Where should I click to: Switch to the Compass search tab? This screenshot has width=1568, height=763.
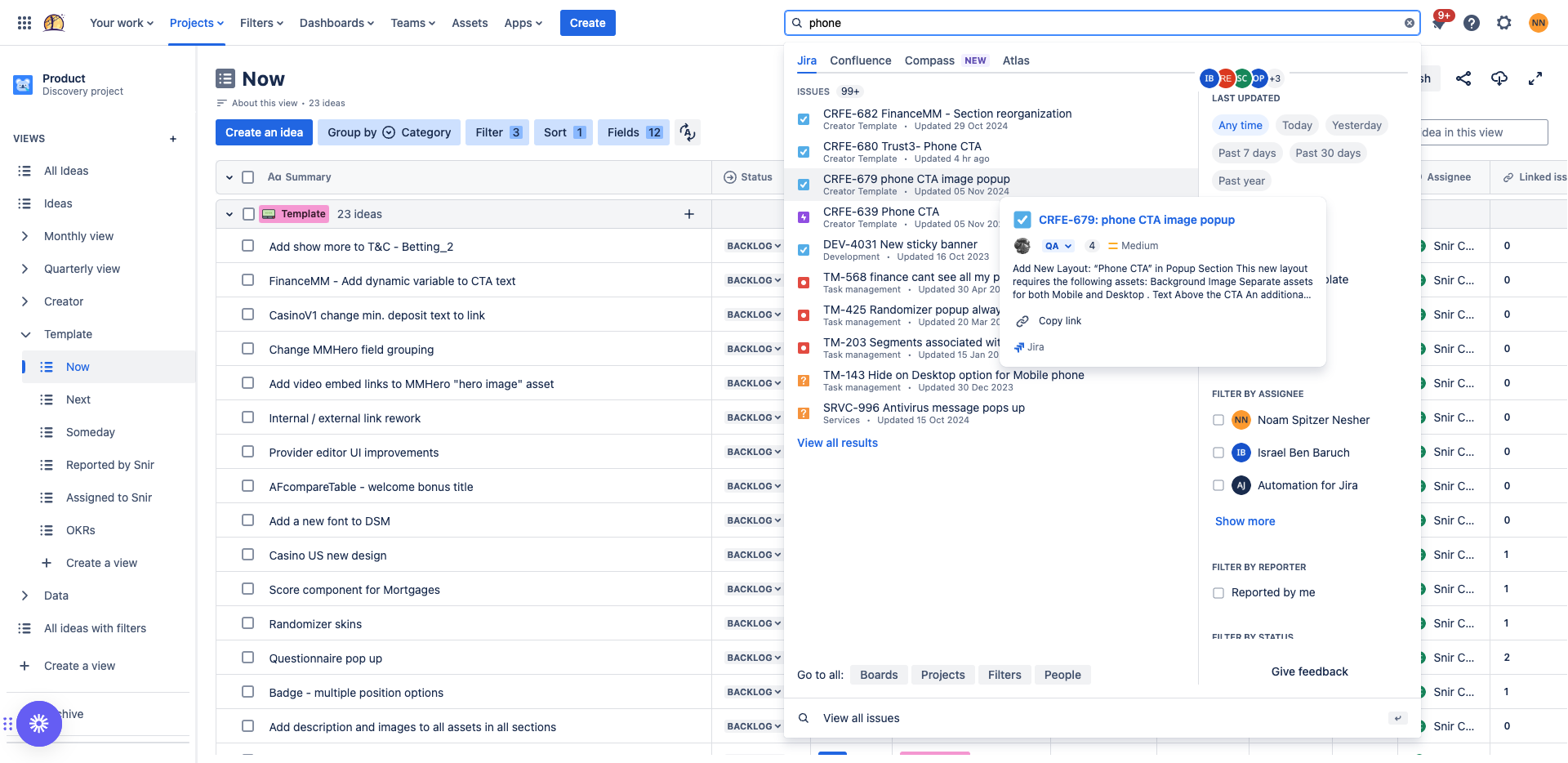929,60
